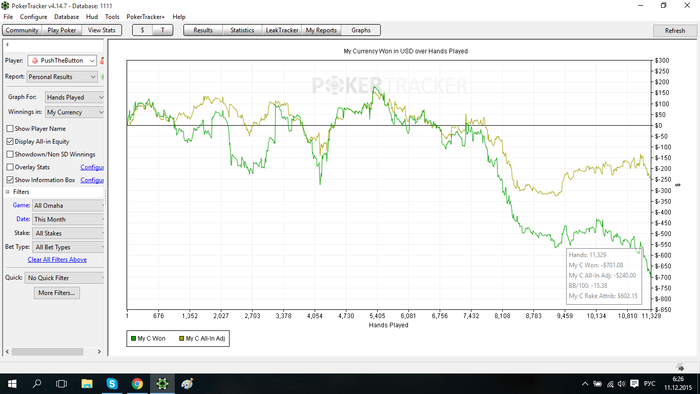The height and width of the screenshot is (394, 700).
Task: Click the PokerTracker taskbar icon
Action: tap(162, 384)
